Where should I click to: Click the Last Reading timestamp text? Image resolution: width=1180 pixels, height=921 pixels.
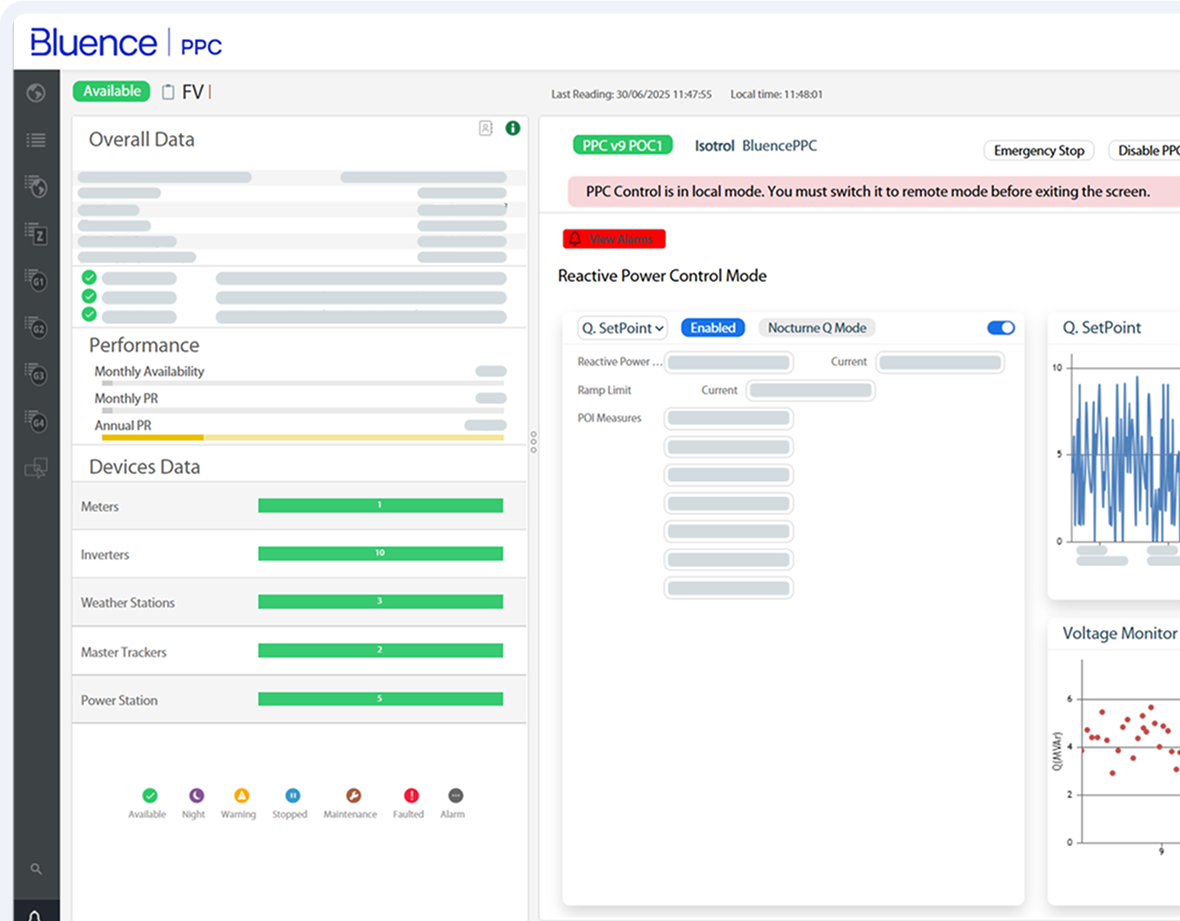coord(631,95)
